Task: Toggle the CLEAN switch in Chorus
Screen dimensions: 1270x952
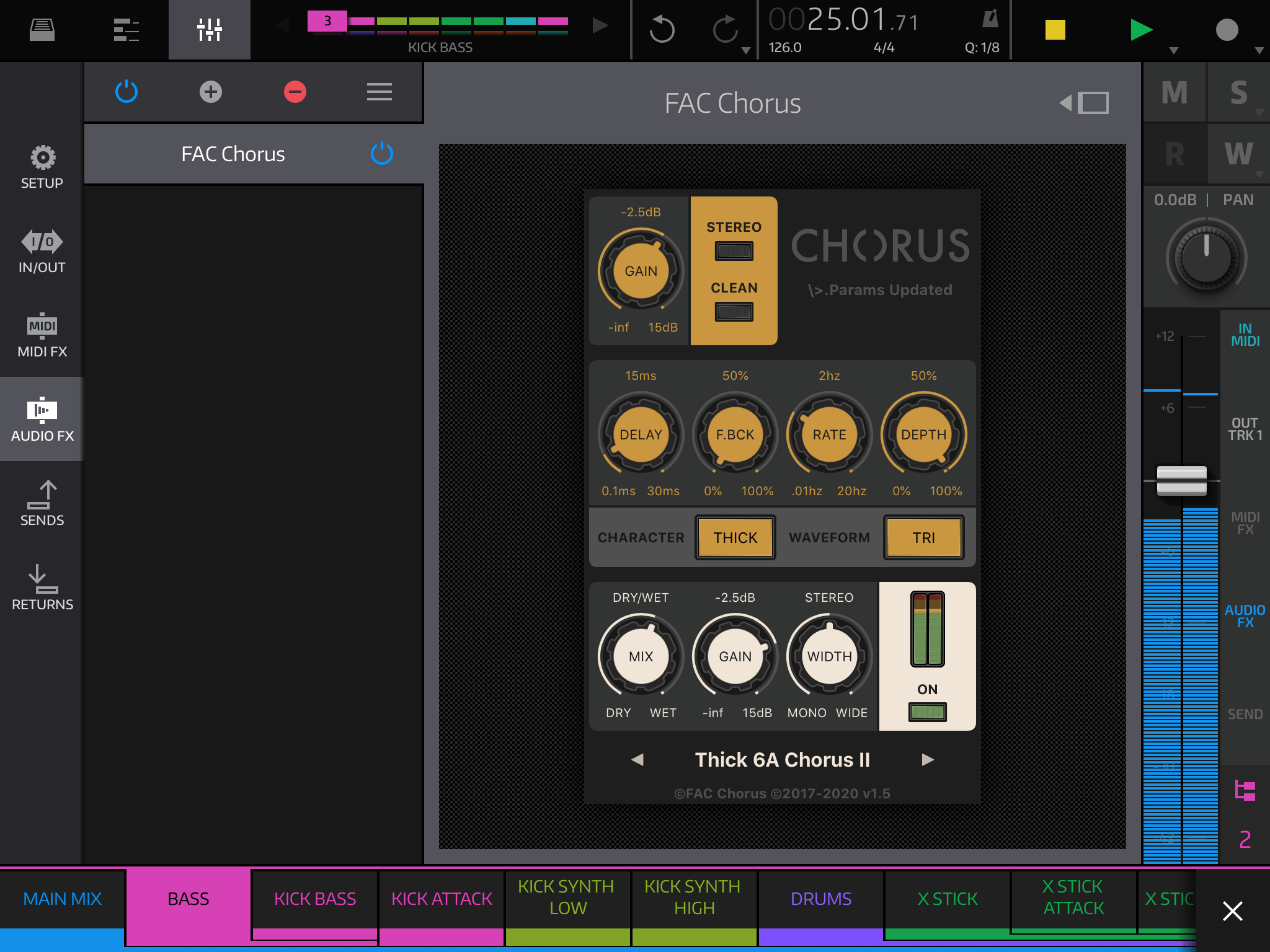Action: click(x=734, y=311)
